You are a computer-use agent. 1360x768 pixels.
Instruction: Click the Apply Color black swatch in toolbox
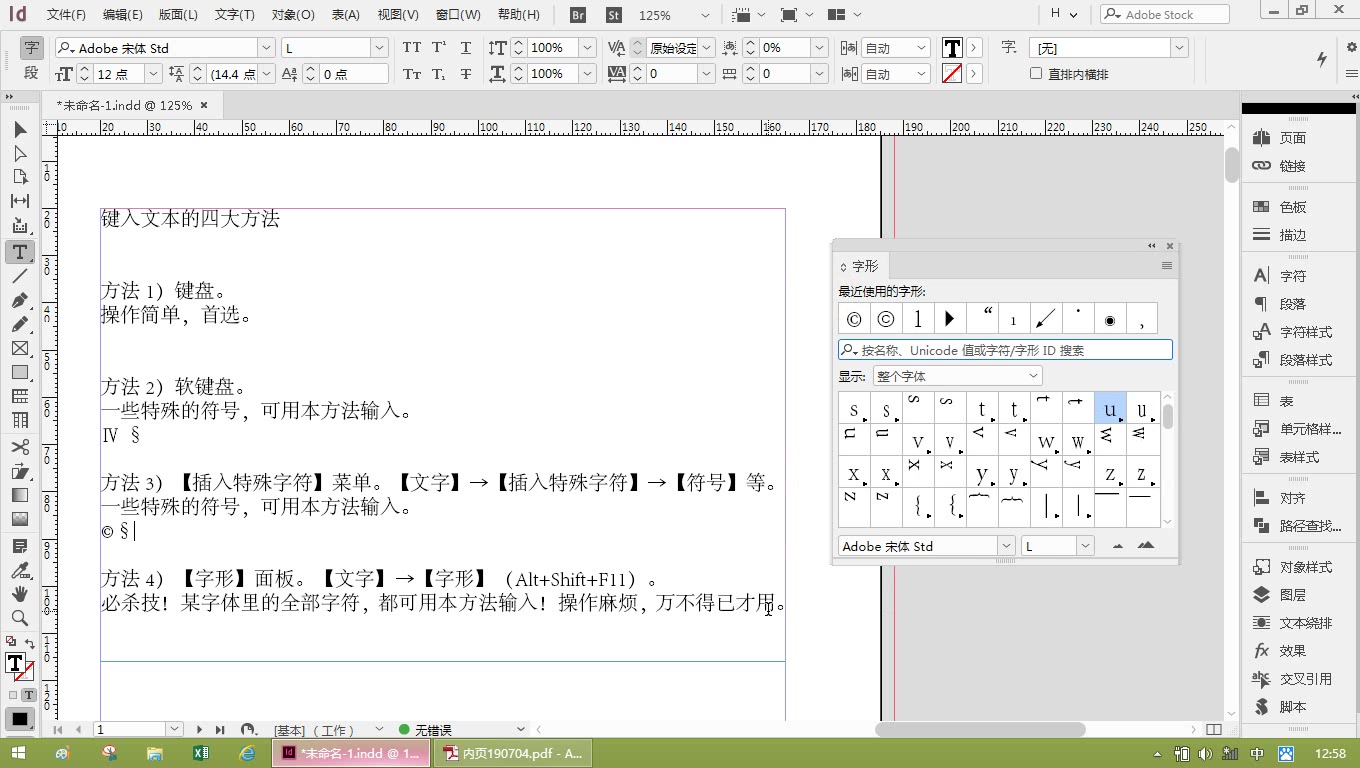[19, 719]
